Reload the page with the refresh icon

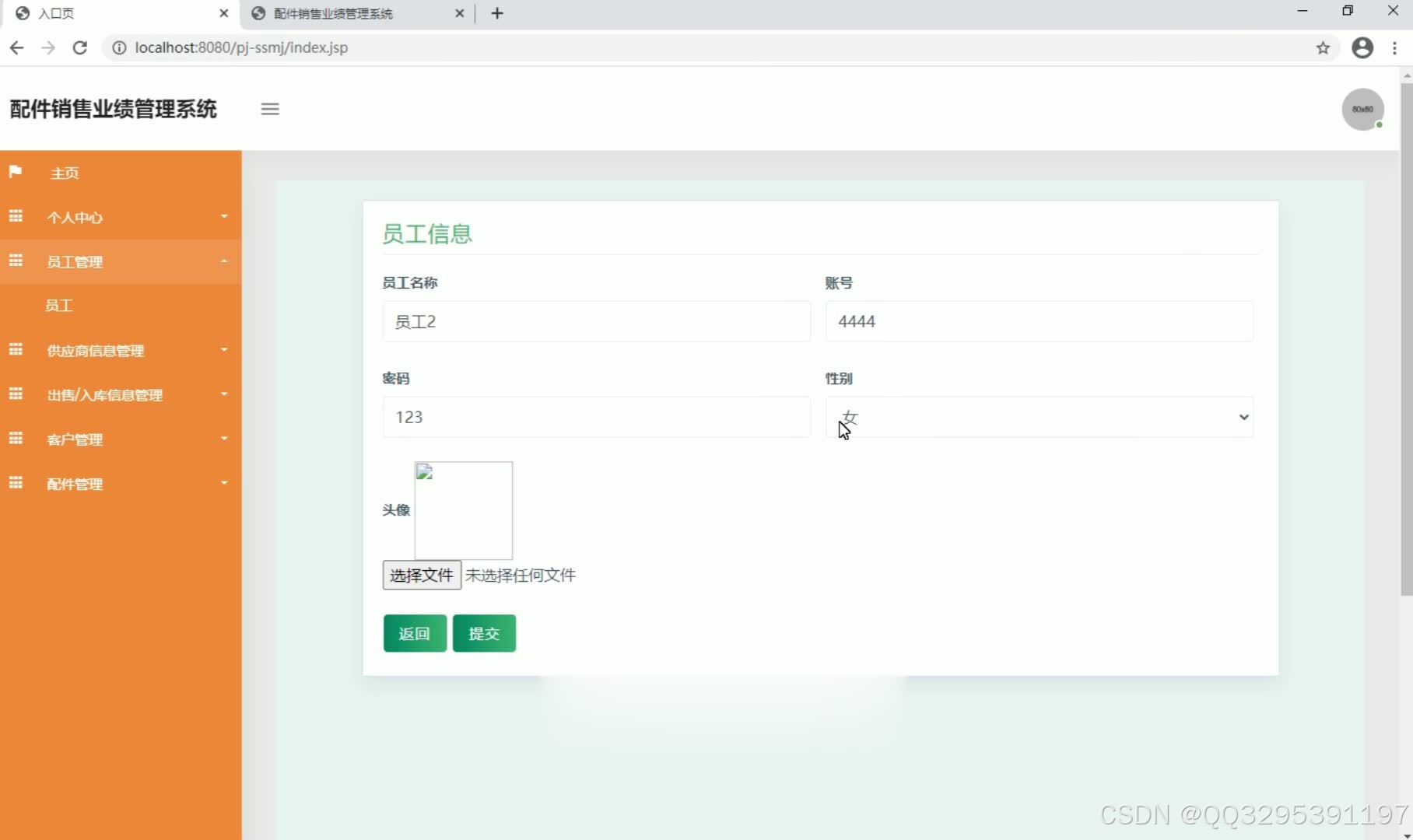79,47
